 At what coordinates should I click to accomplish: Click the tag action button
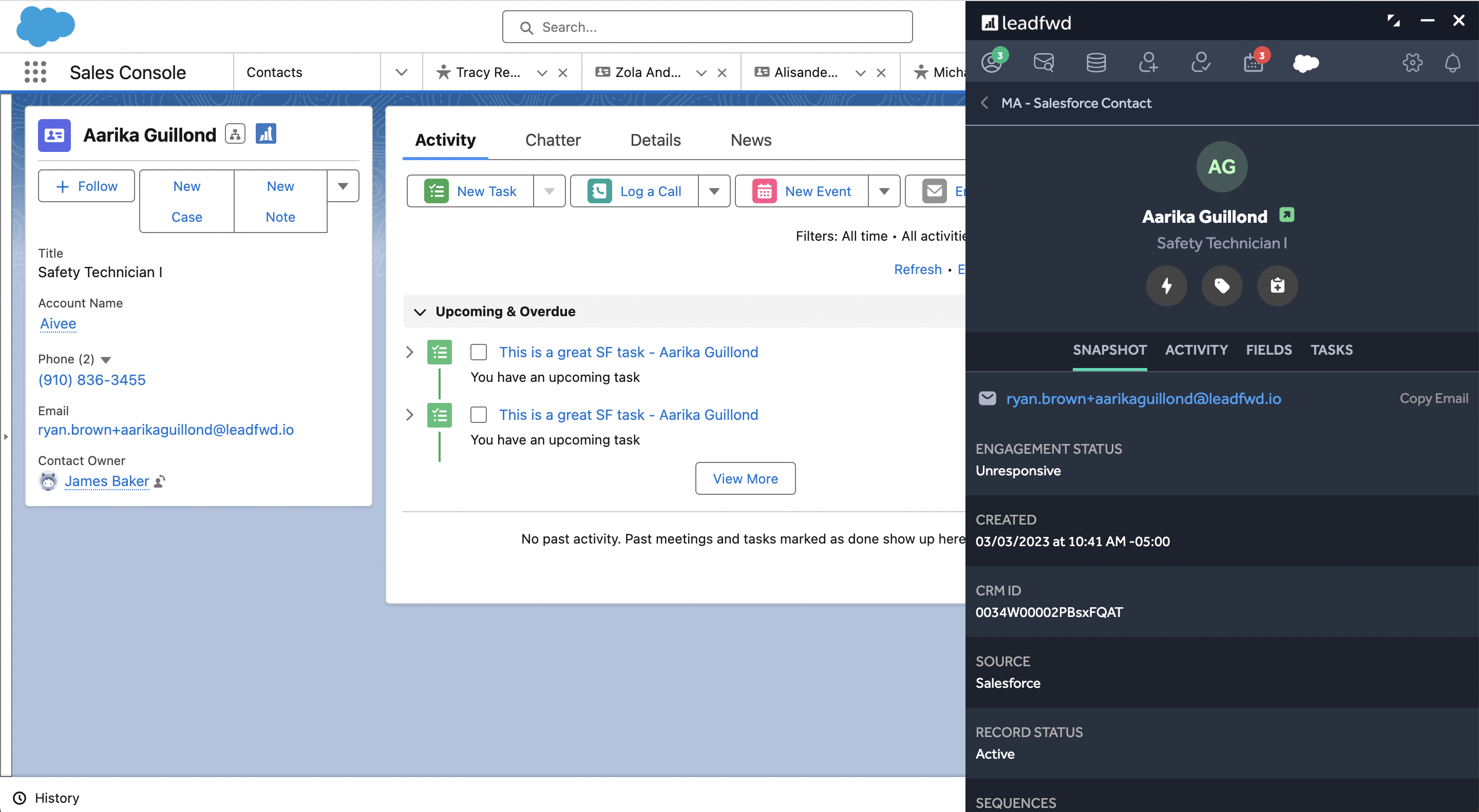click(1222, 286)
